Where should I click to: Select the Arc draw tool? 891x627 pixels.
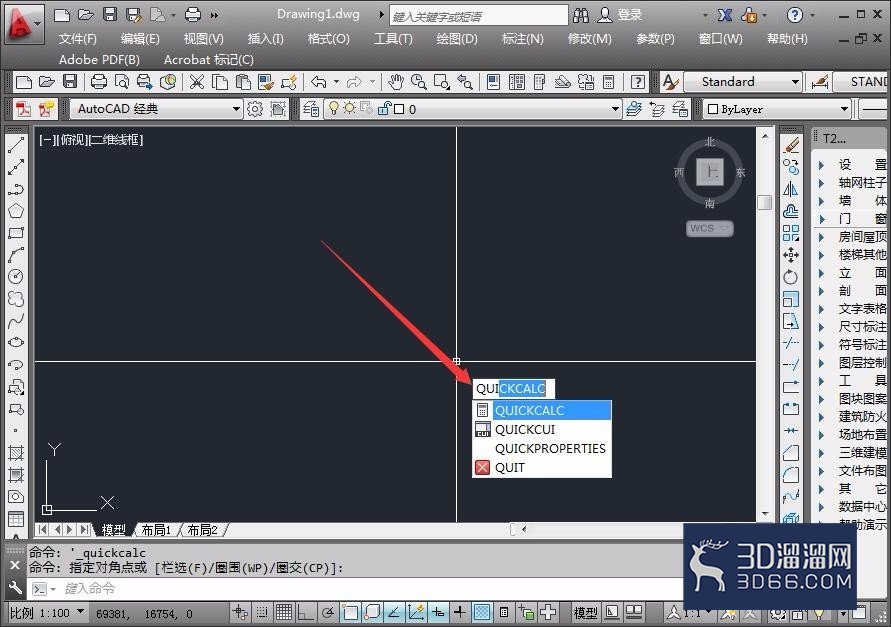(16, 255)
